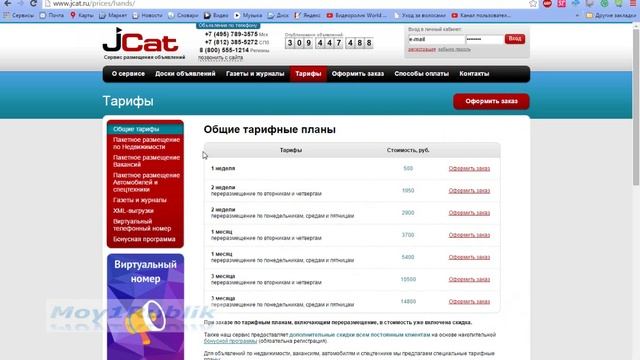The height and width of the screenshot is (360, 640).
Task: Click the browser back arrow
Action: [8, 3]
